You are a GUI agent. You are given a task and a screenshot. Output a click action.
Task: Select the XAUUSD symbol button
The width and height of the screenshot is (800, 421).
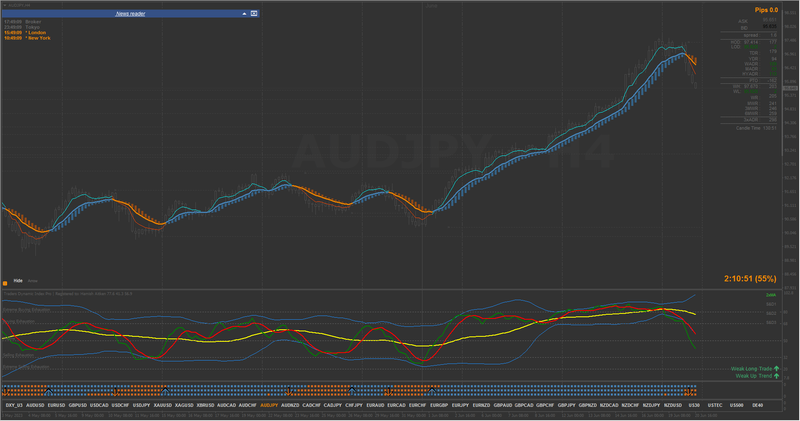[162, 405]
